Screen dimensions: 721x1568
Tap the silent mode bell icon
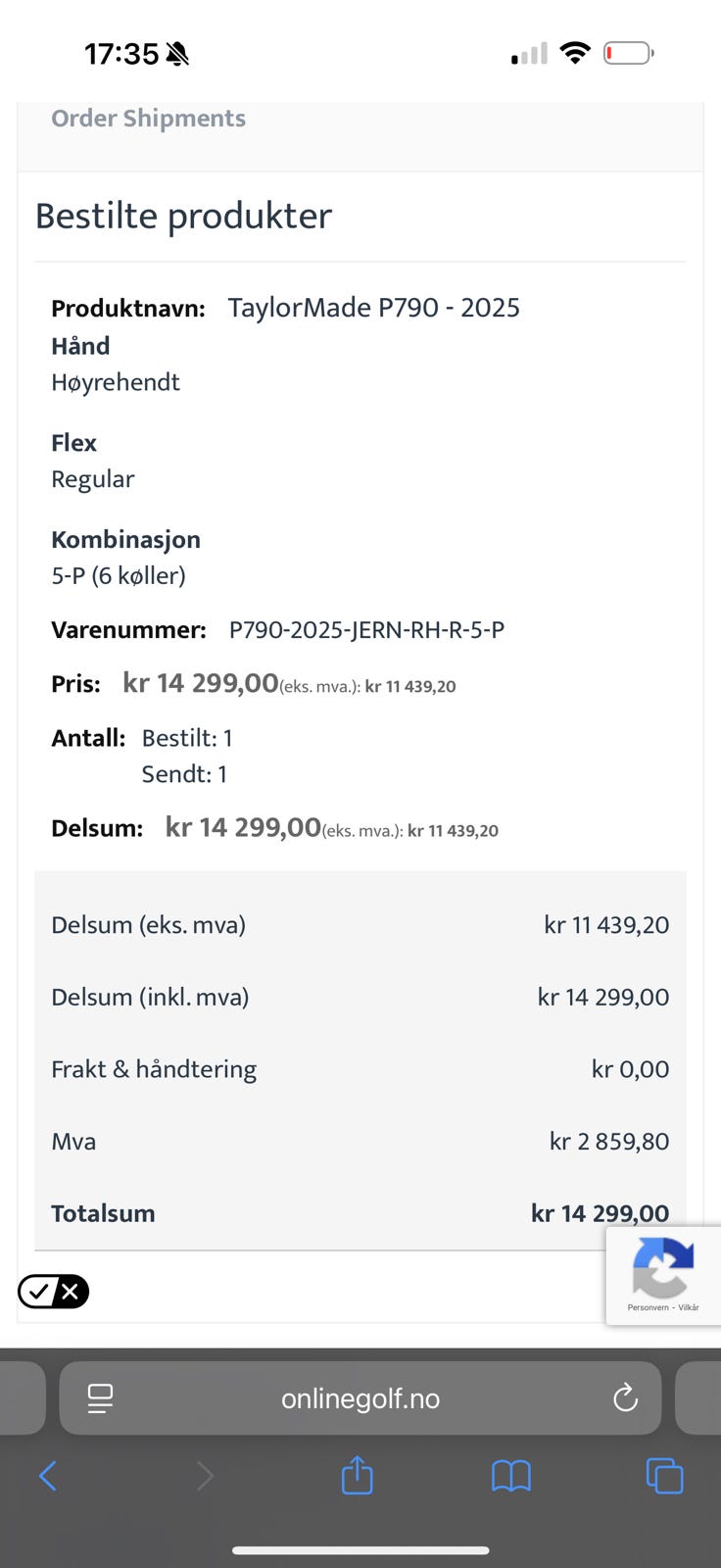177,54
